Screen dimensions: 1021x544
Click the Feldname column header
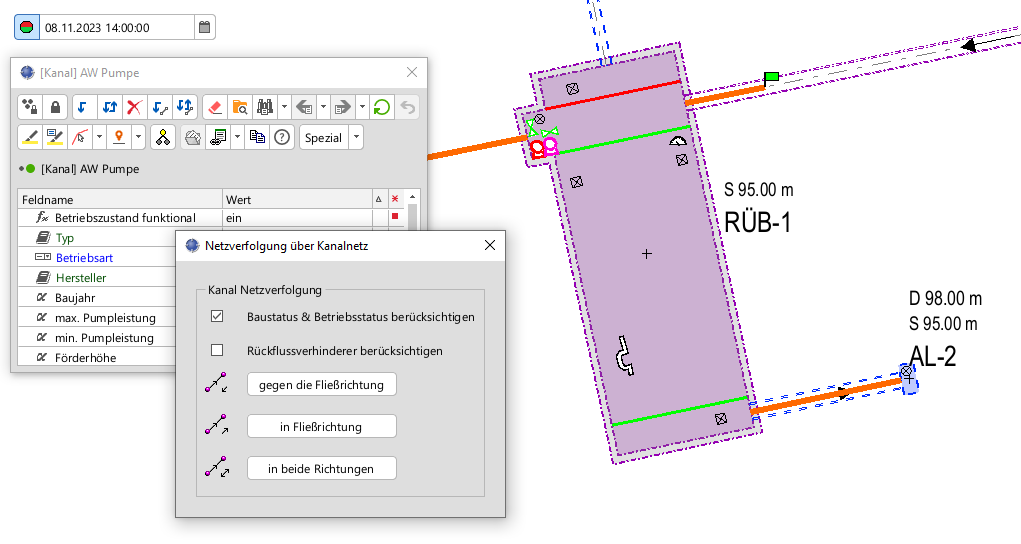(x=120, y=199)
